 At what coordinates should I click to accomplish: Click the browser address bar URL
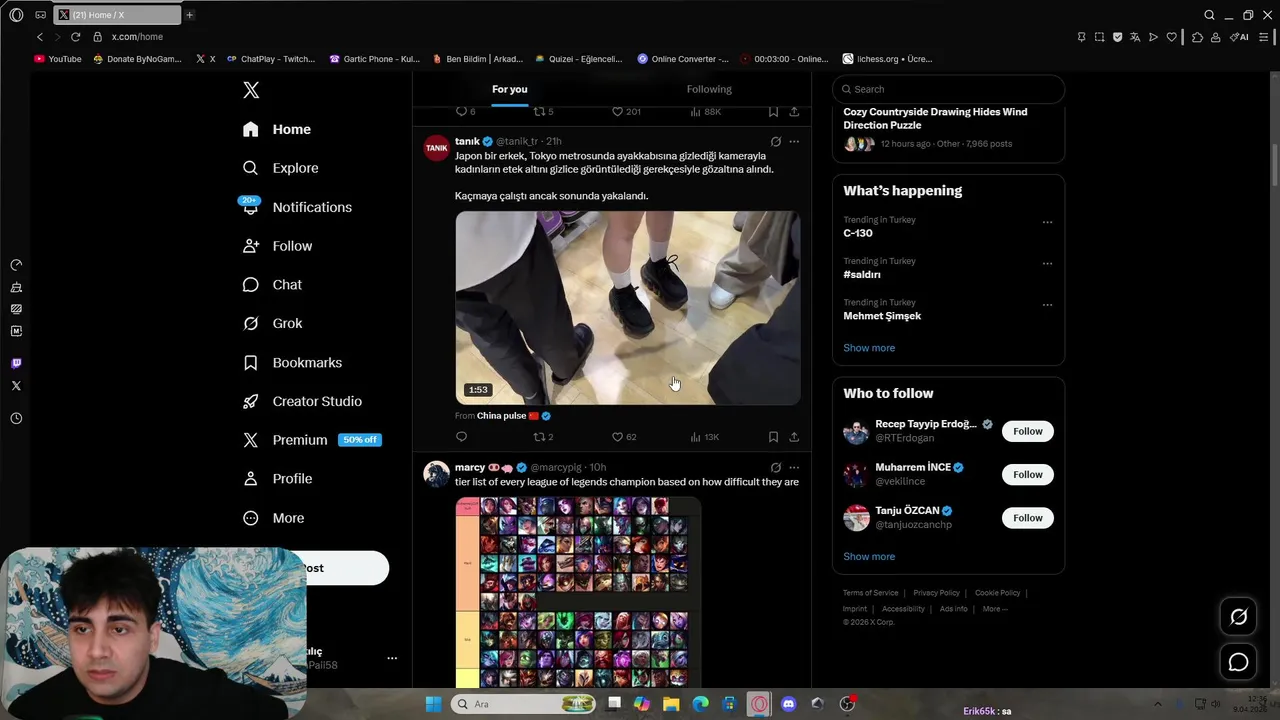point(137,37)
